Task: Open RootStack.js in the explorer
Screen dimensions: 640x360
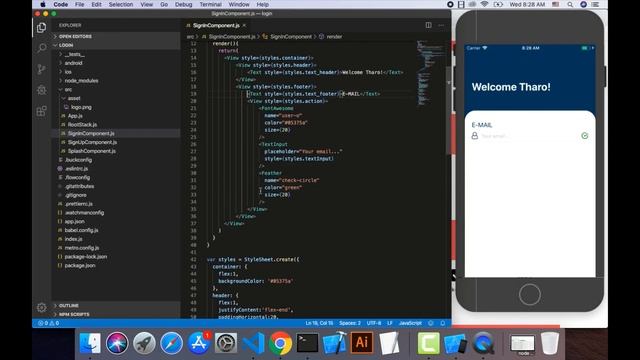Action: click(116, 124)
